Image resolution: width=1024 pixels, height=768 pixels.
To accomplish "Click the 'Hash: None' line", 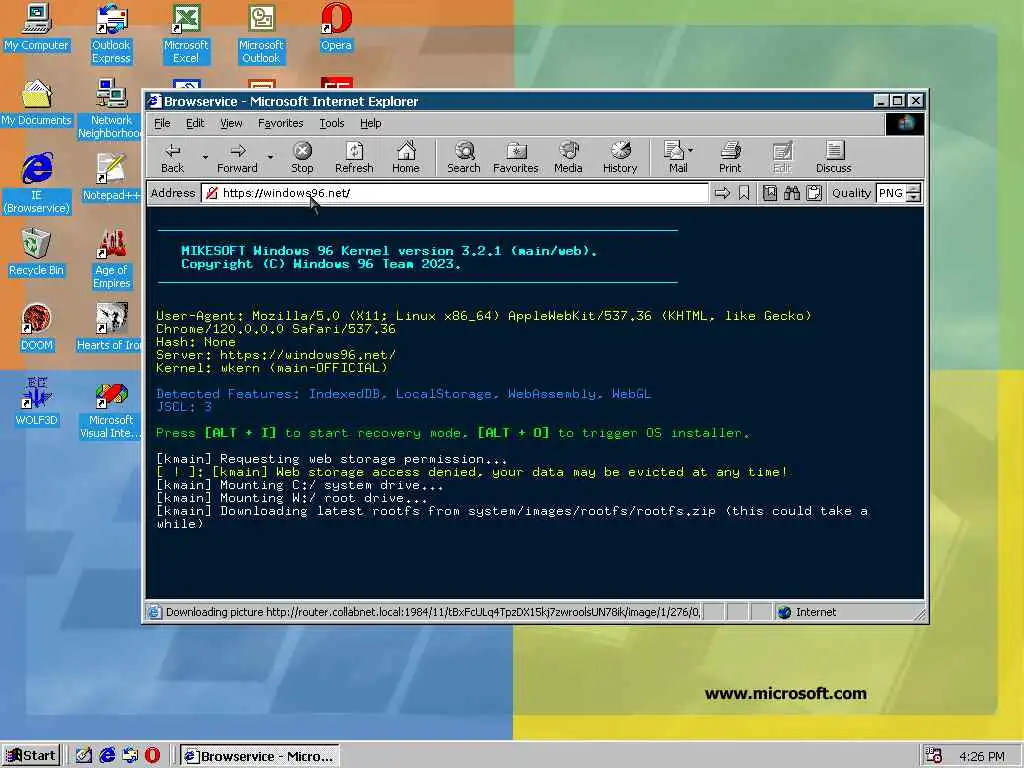I will 196,342.
